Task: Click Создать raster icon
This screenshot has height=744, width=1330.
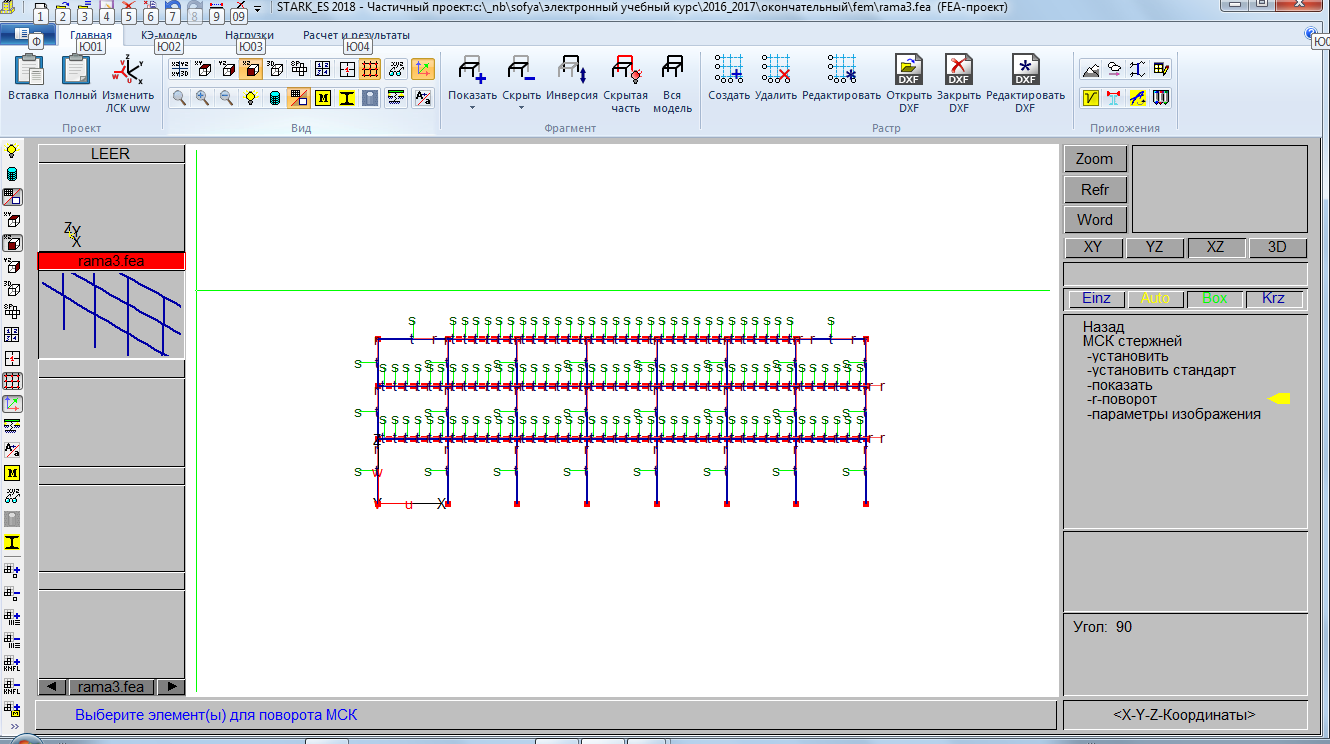Action: pyautogui.click(x=729, y=69)
